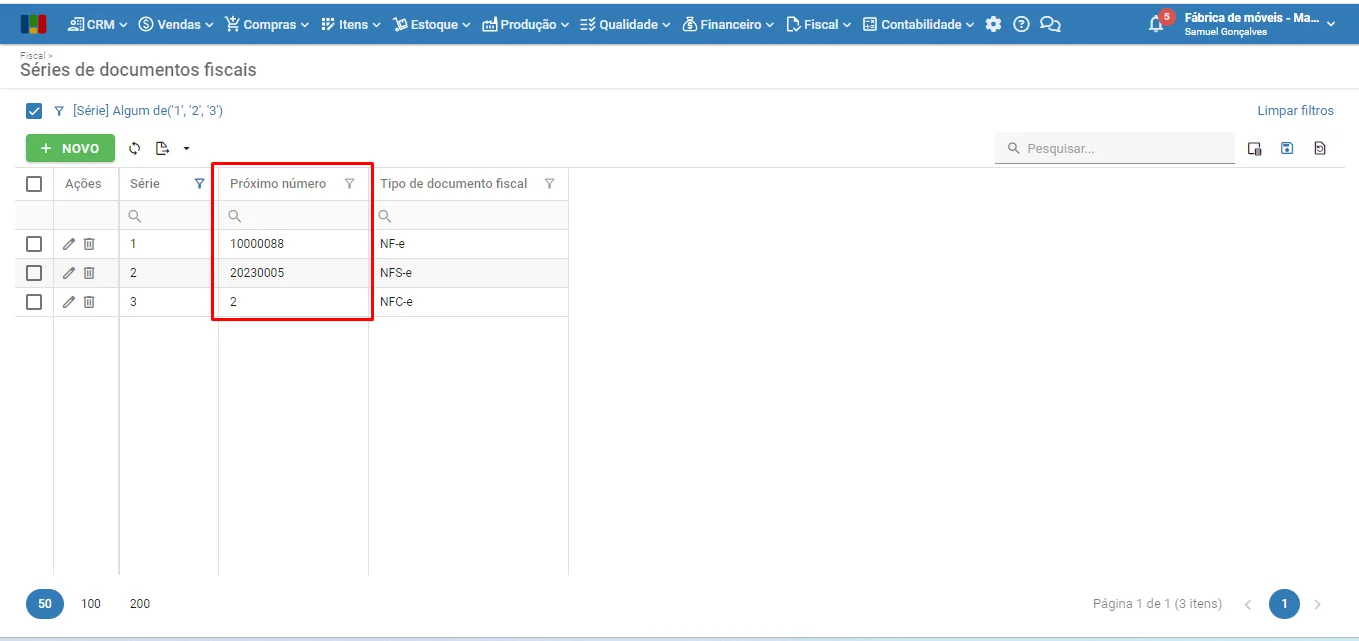The height and width of the screenshot is (641, 1359).
Task: Open the Série filter expression text
Action: (x=148, y=111)
